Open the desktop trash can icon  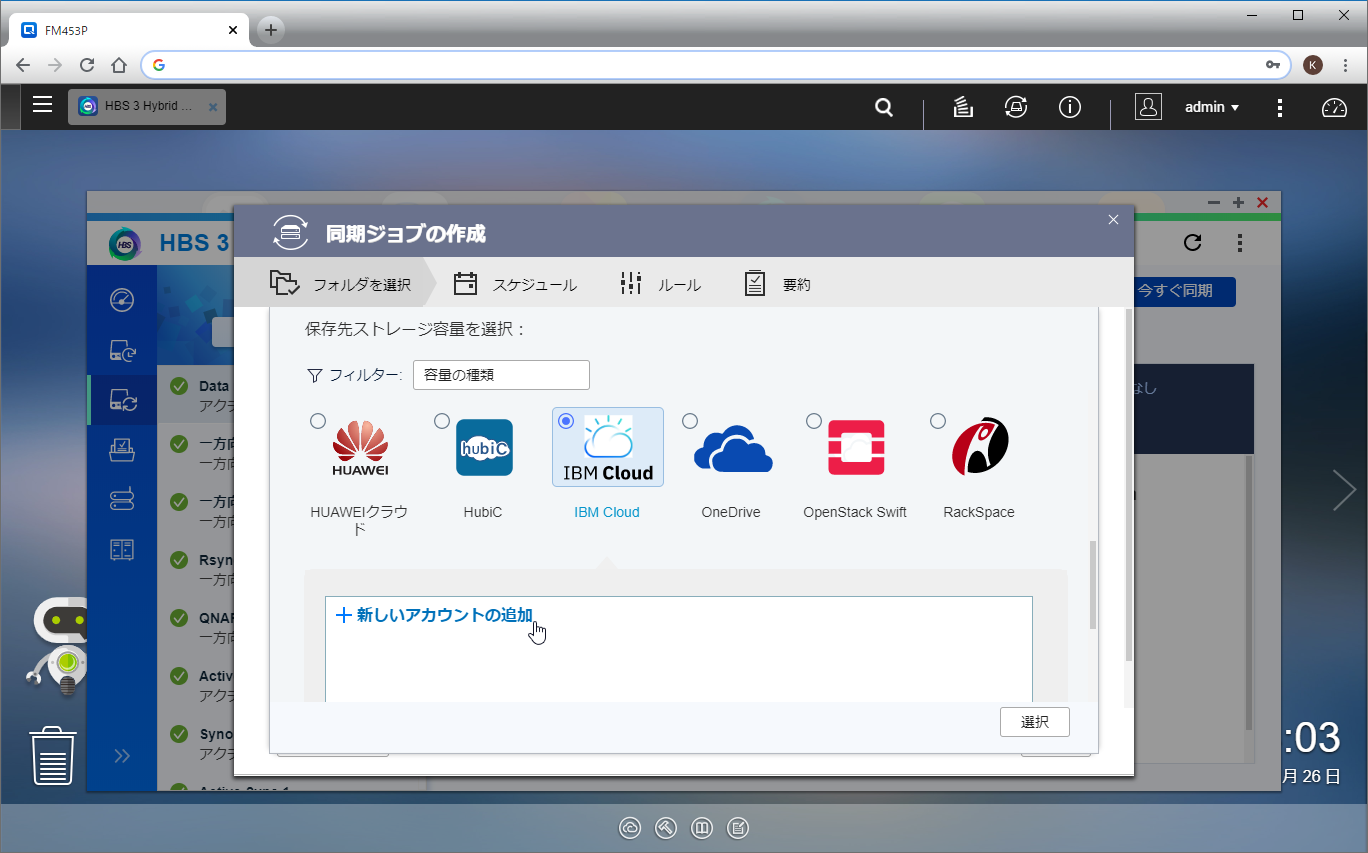coord(53,756)
